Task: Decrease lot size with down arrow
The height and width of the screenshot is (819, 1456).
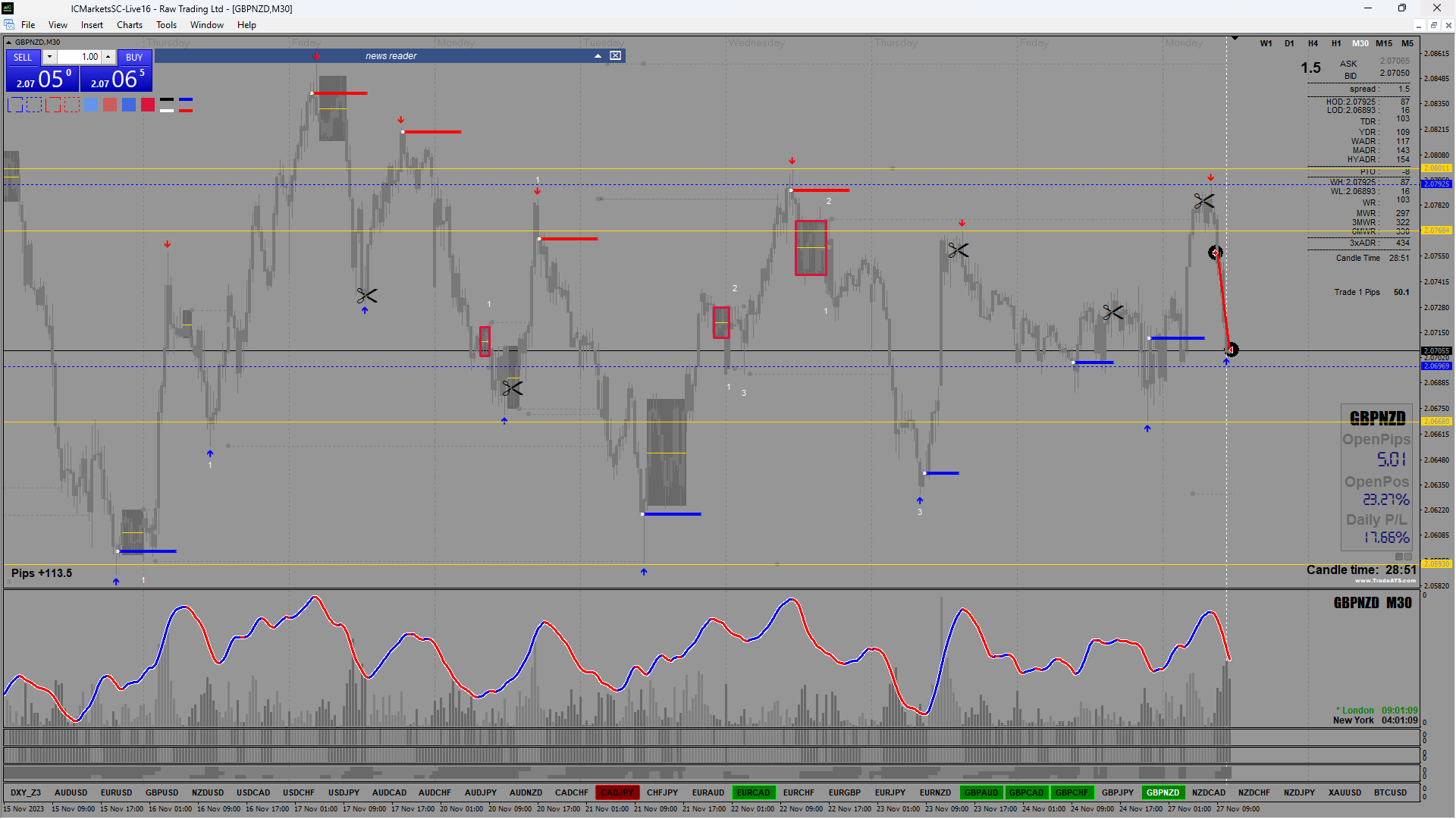Action: [x=49, y=57]
